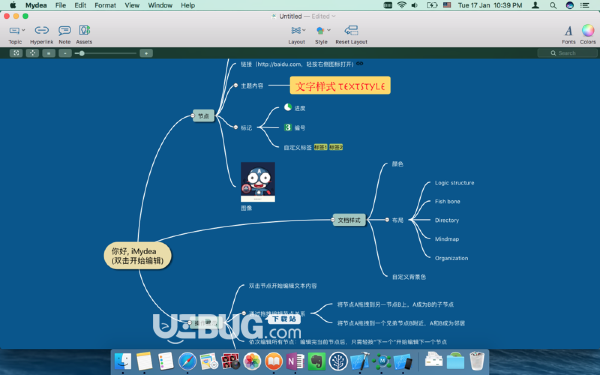Open Finder from the Dock

[x=123, y=361]
